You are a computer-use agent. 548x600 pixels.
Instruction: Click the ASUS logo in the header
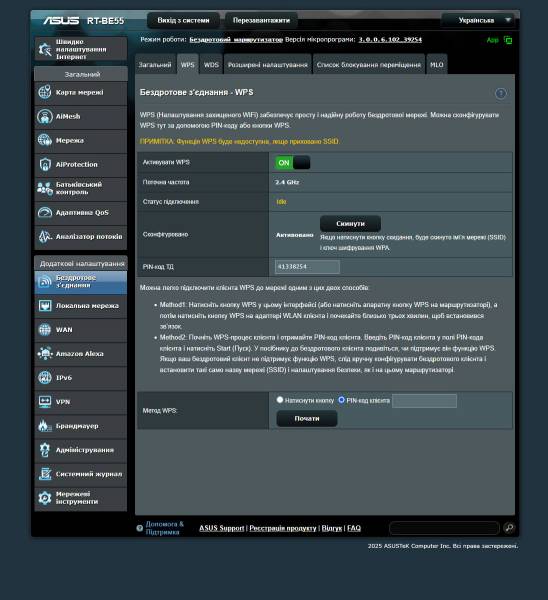click(61, 20)
